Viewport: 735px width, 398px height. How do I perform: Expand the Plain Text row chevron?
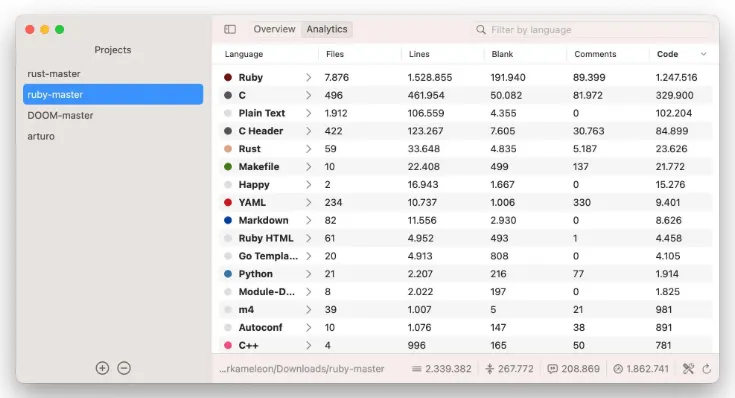click(x=308, y=113)
